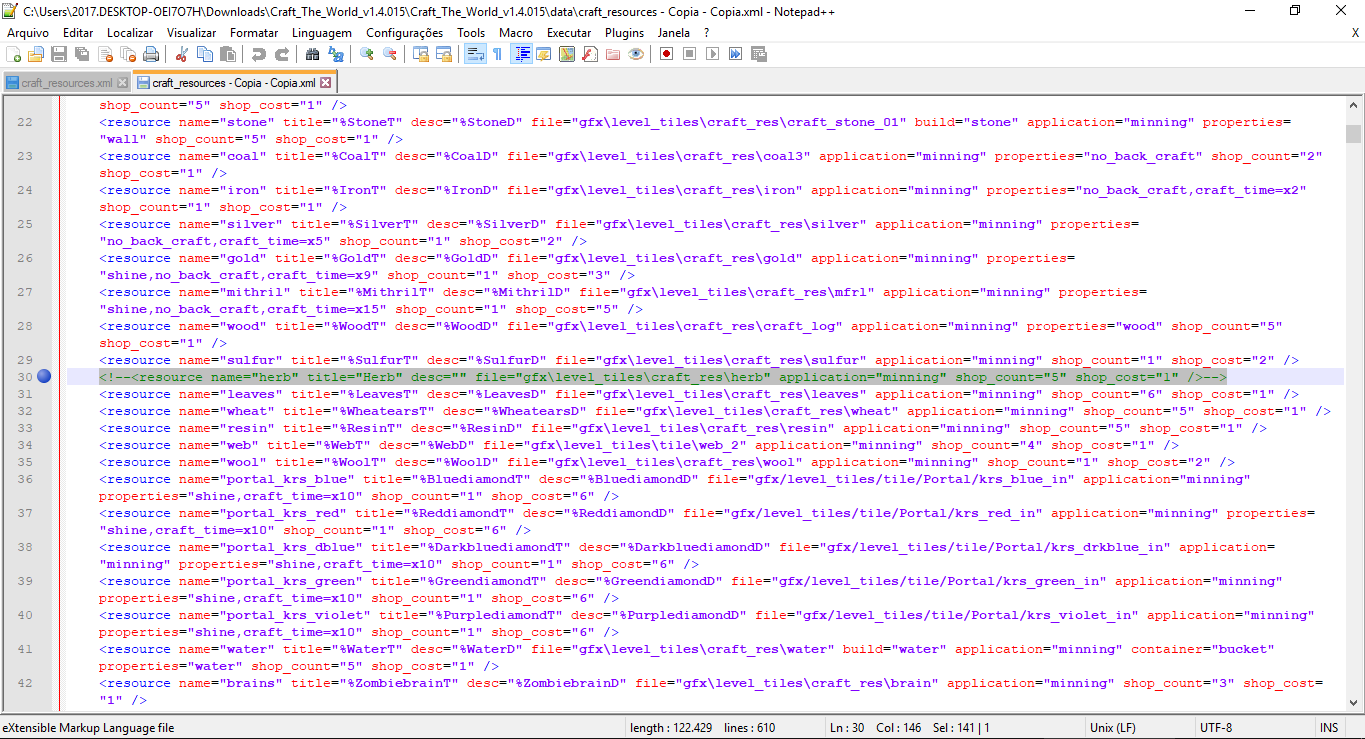1365x739 pixels.
Task: Click 'eXtensible Markup Language file' status text
Action: [88, 728]
